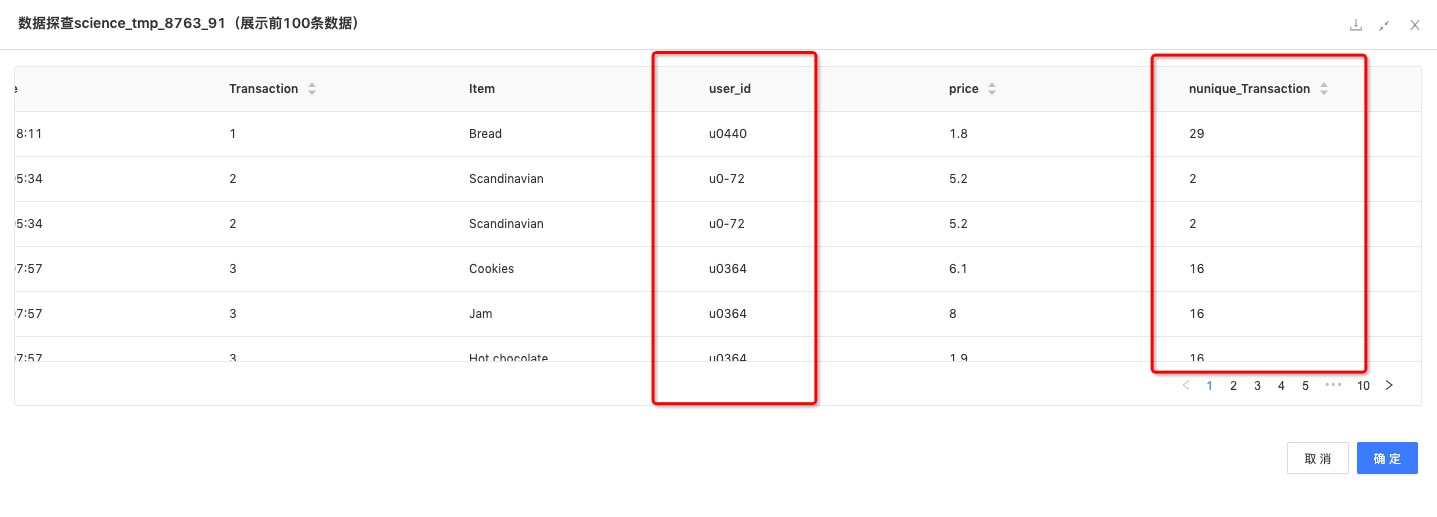Select the Bread row cell
The height and width of the screenshot is (517, 1437).
[485, 134]
